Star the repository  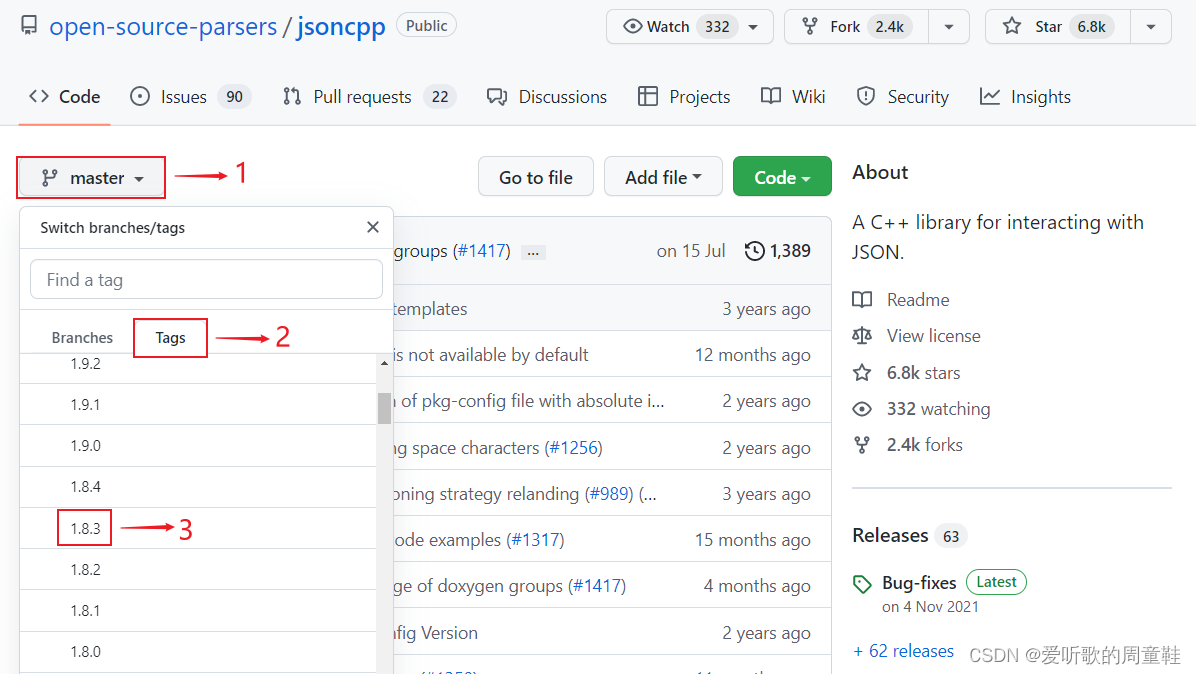point(1058,27)
